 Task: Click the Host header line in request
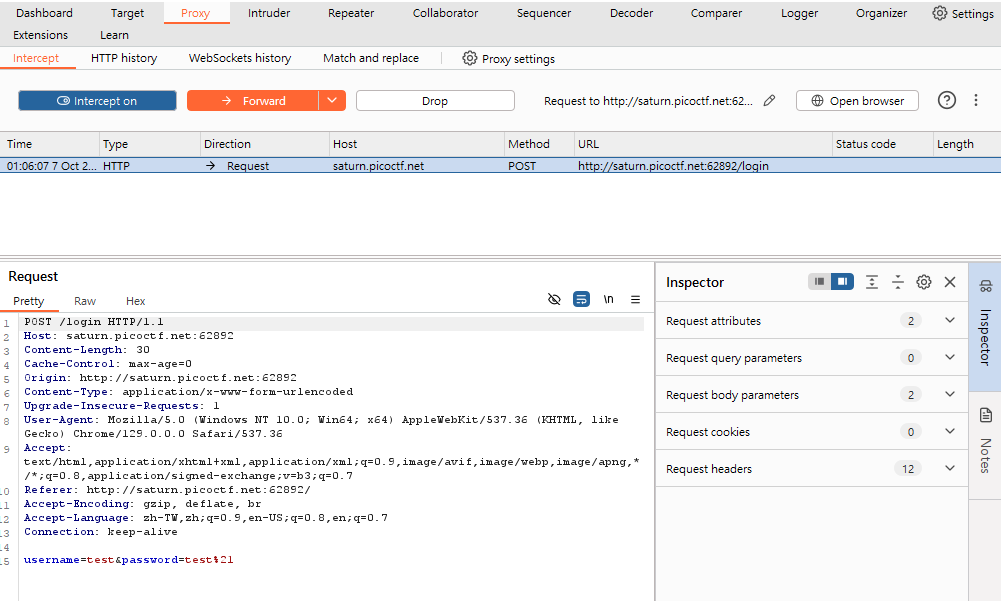[129, 335]
